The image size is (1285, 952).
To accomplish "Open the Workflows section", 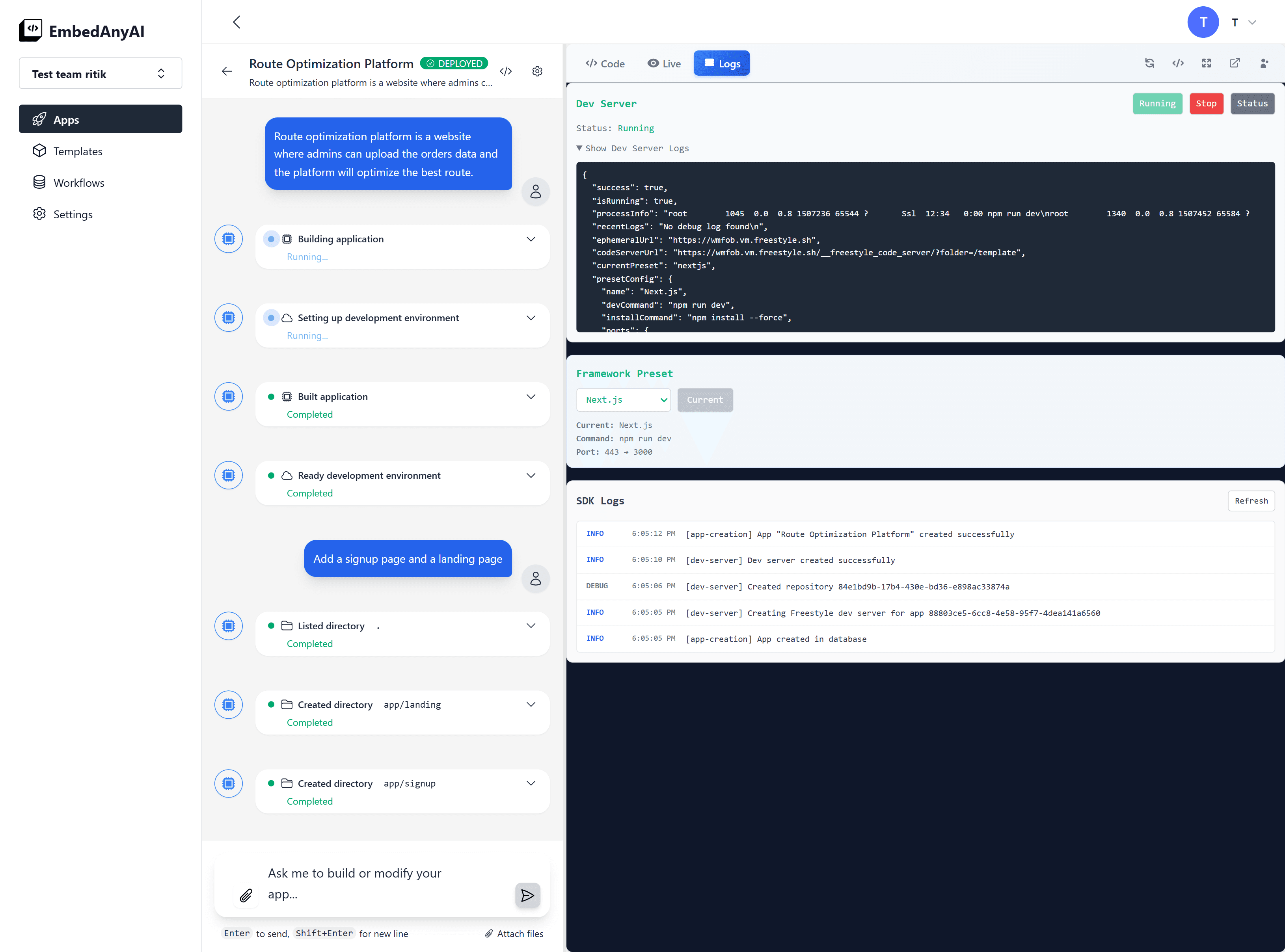I will 78,183.
